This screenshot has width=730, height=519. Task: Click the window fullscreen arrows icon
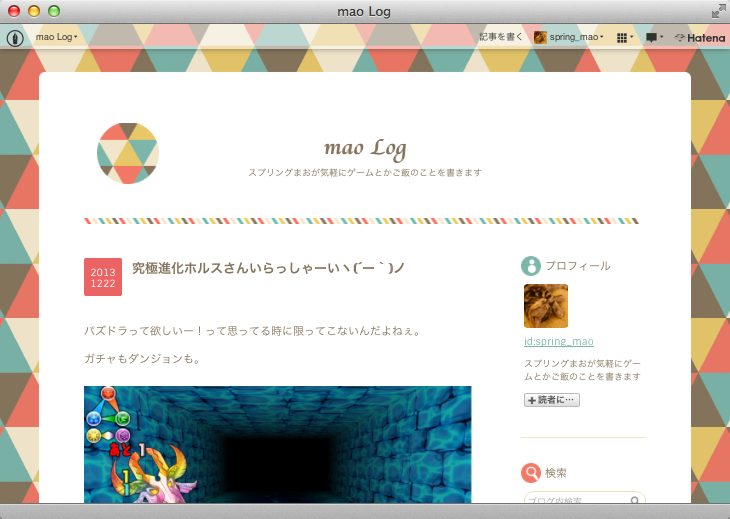(x=718, y=11)
